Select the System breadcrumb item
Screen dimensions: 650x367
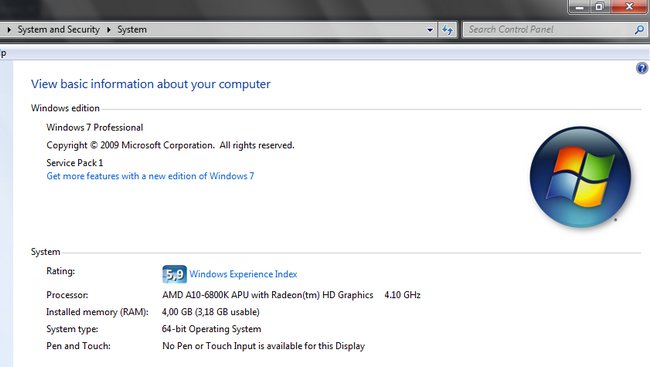point(132,29)
